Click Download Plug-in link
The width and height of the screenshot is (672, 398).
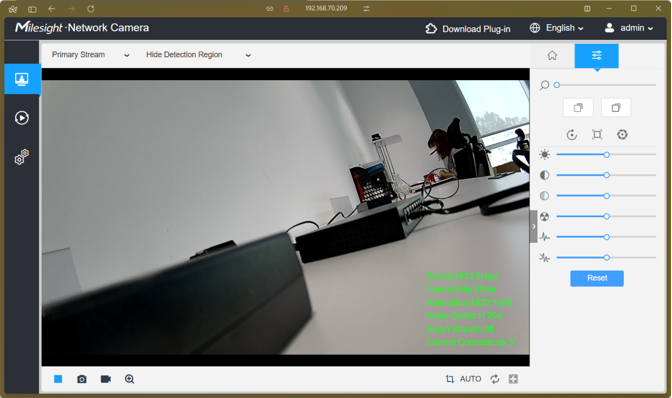tap(468, 29)
